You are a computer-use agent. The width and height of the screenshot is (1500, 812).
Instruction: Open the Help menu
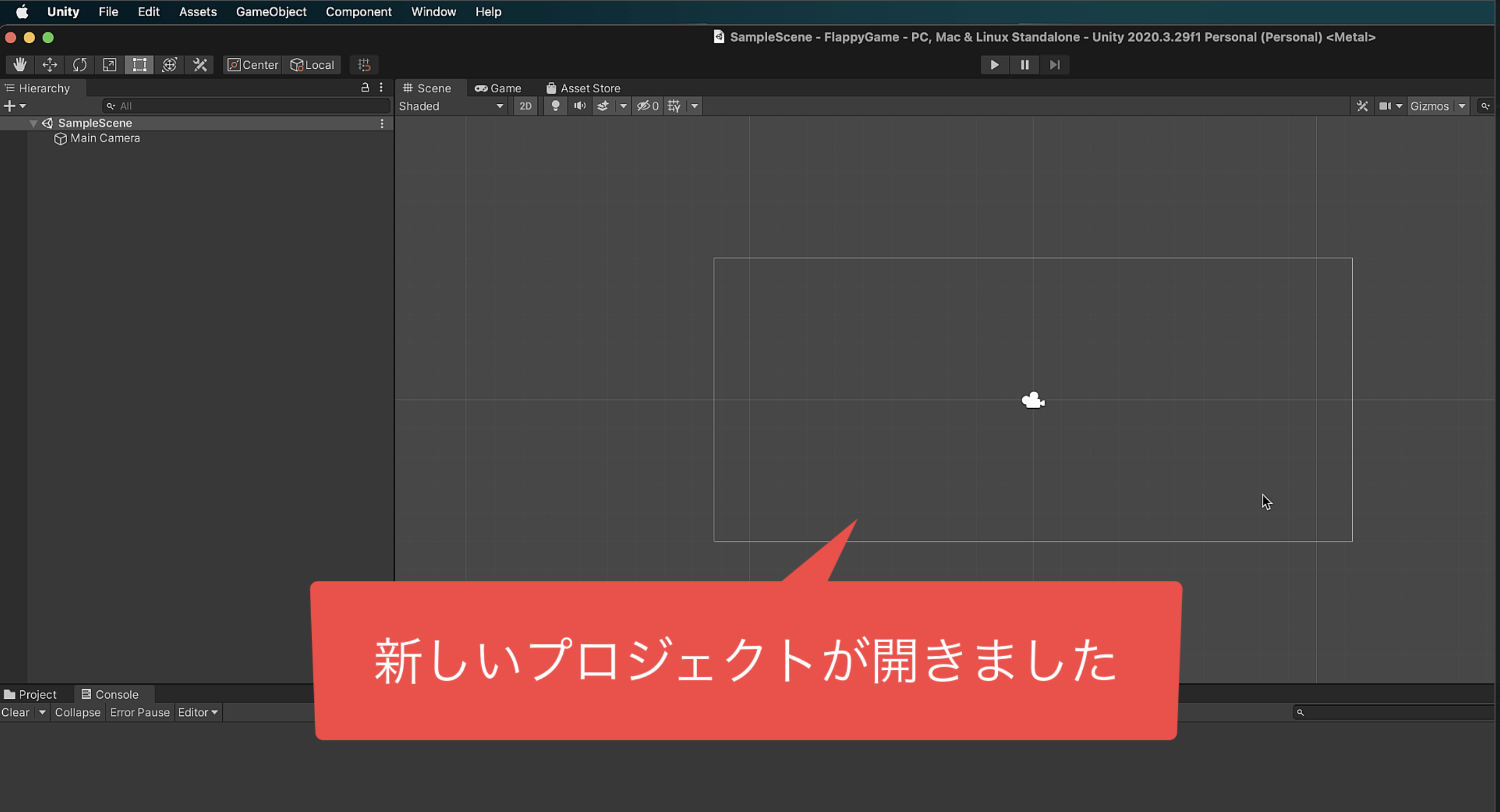(488, 12)
